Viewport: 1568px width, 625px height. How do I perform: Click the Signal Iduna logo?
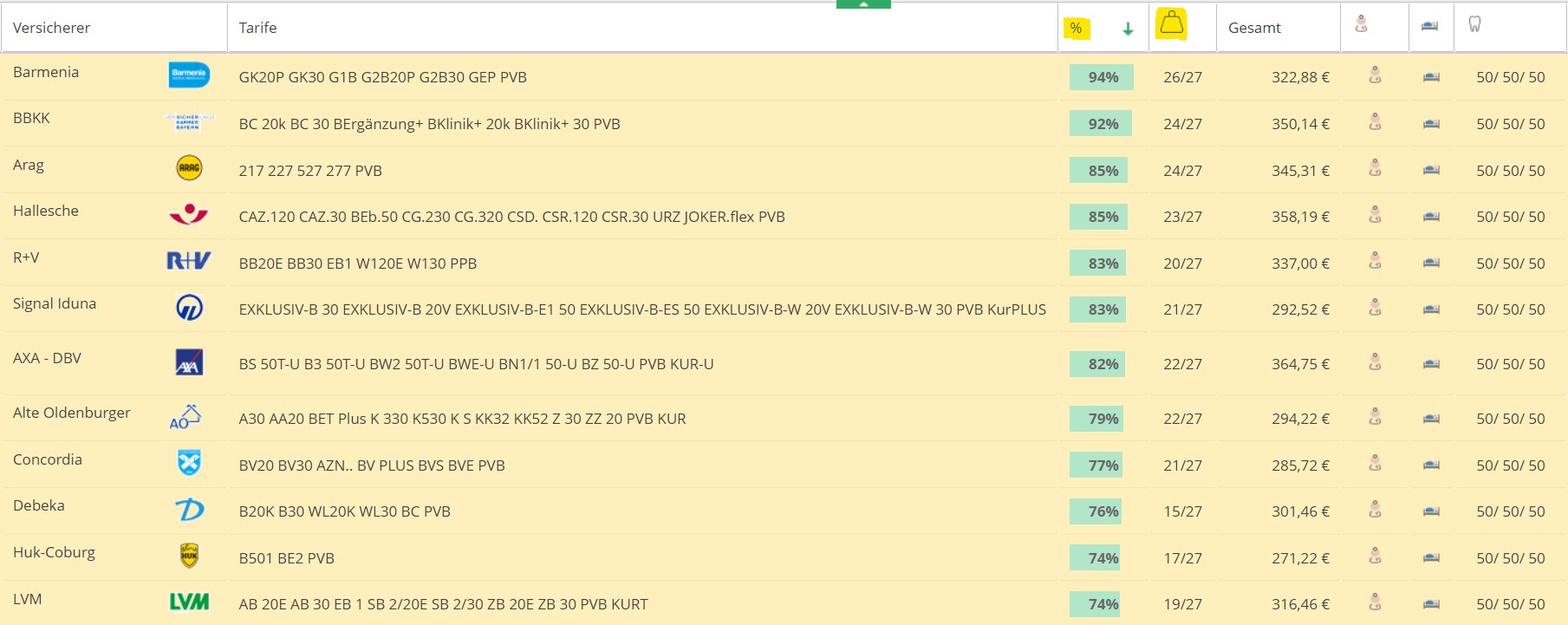click(x=189, y=307)
